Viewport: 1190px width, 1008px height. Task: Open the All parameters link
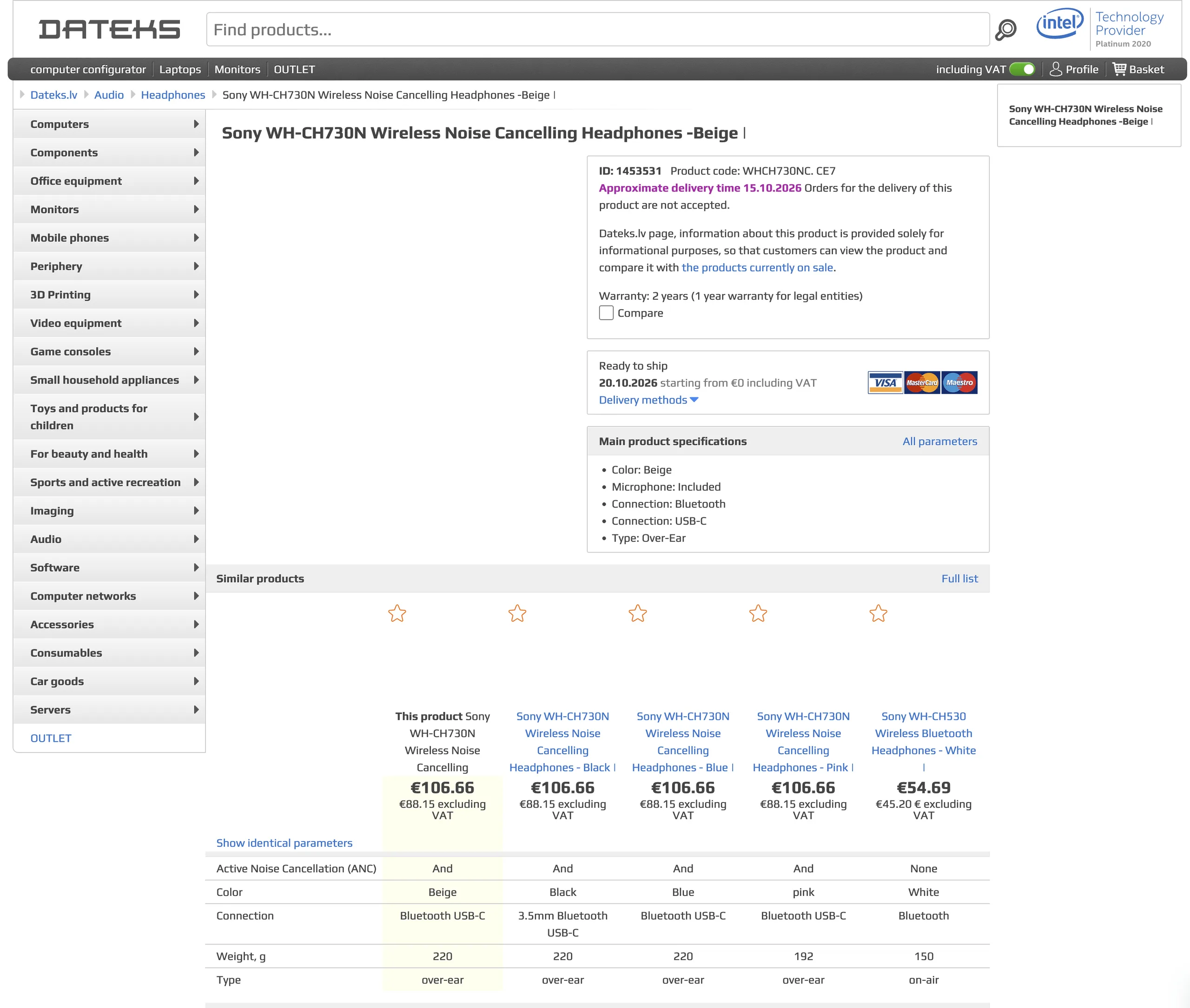tap(939, 441)
